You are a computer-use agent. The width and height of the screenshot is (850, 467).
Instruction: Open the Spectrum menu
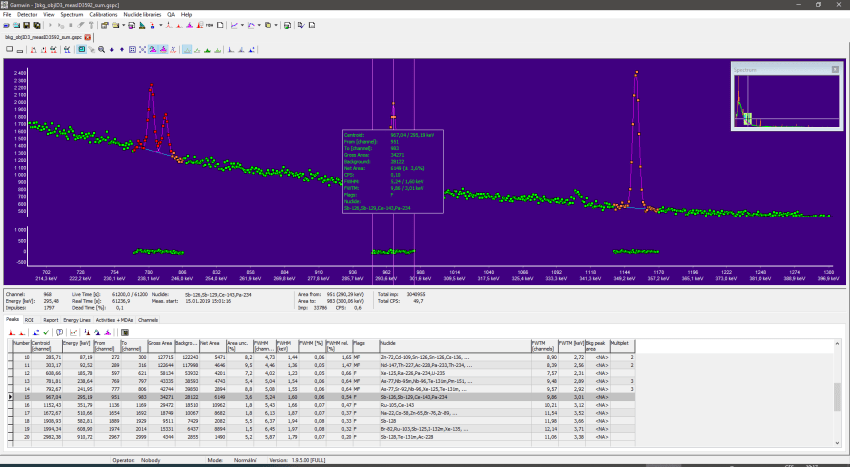(x=70, y=15)
